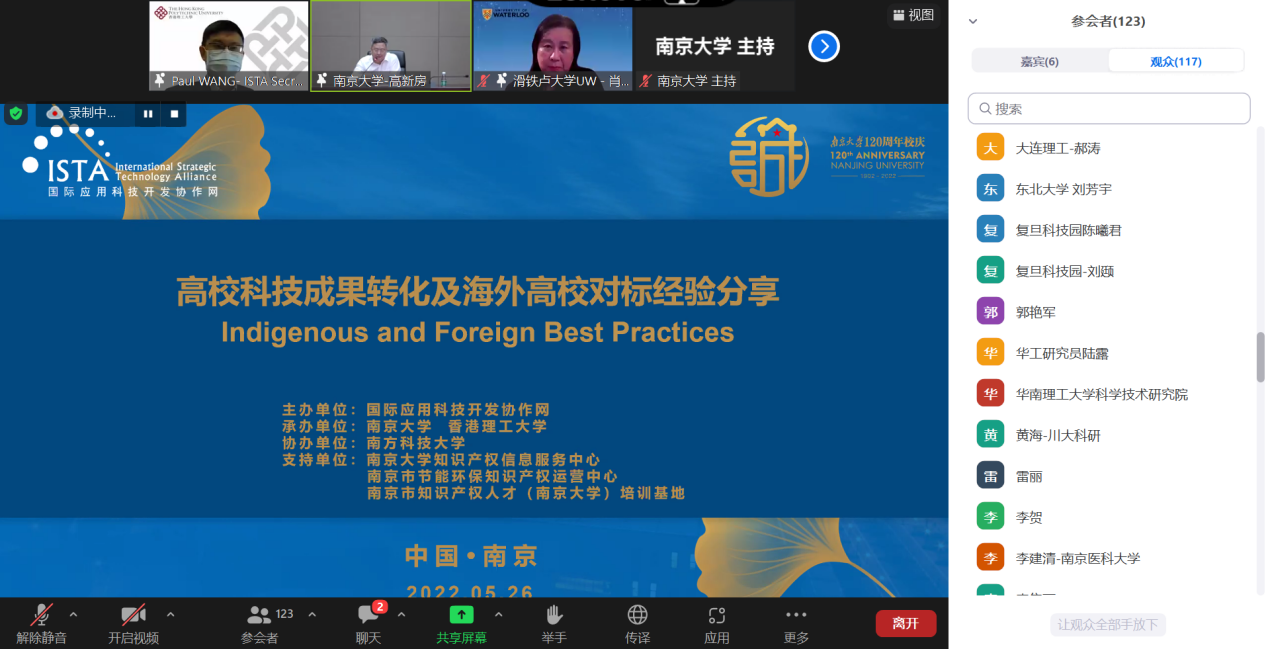Switch to the 嘉宾(6) tab
Screen dimensions: 1266x649
pos(1040,61)
